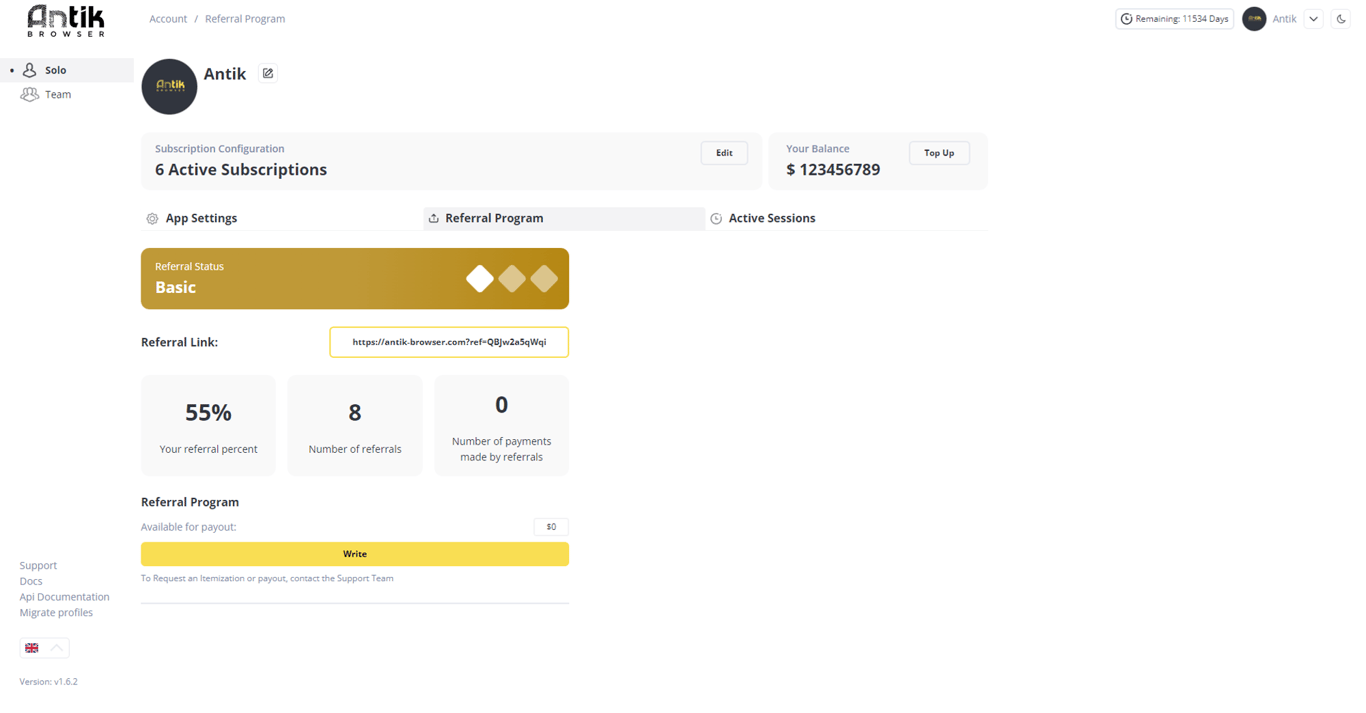Image resolution: width=1366 pixels, height=713 pixels.
Task: Click Account in the breadcrumb
Action: click(168, 19)
